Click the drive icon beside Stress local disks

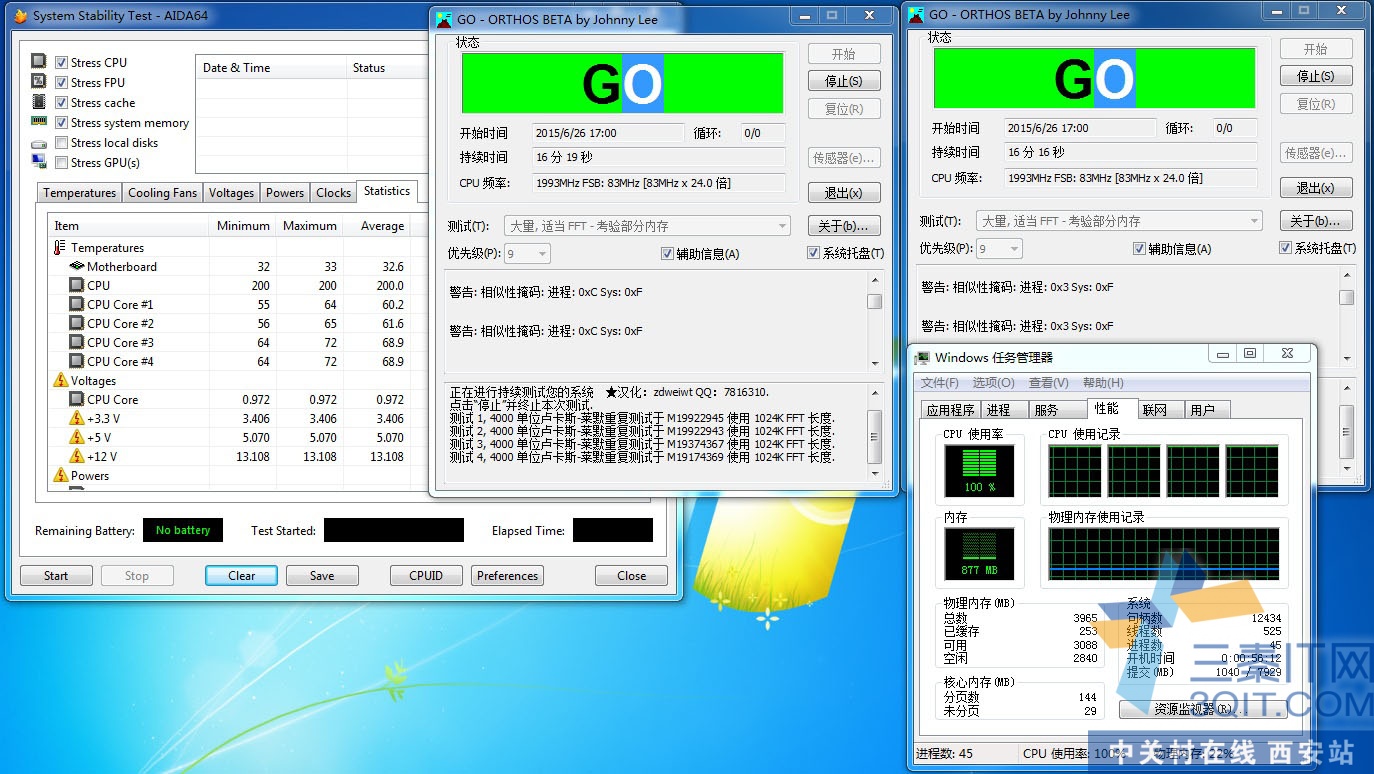[x=39, y=143]
